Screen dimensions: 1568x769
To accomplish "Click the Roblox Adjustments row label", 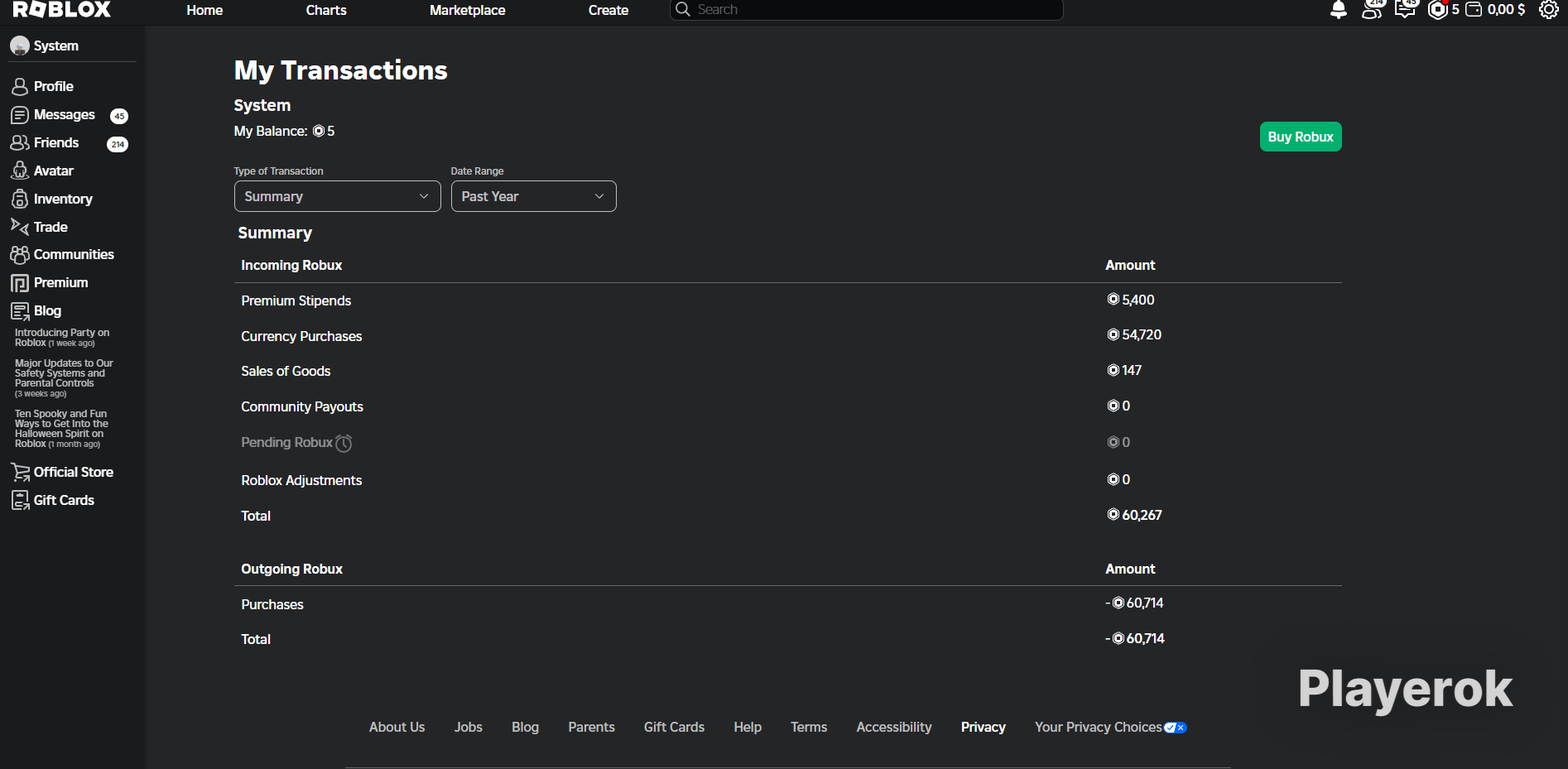I will (x=301, y=480).
